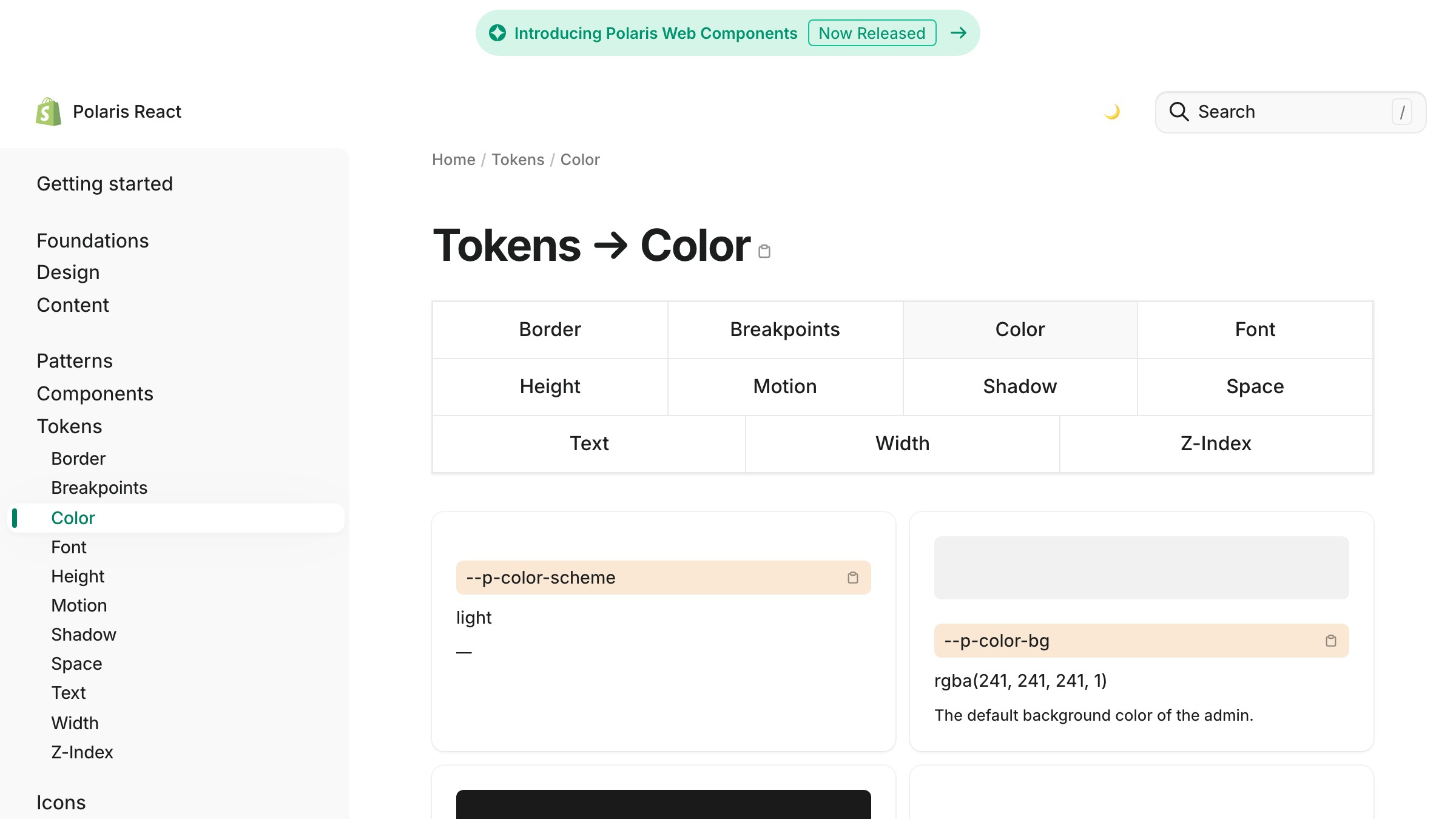
Task: Select Z-Index under Tokens in sidebar
Action: coord(82,752)
